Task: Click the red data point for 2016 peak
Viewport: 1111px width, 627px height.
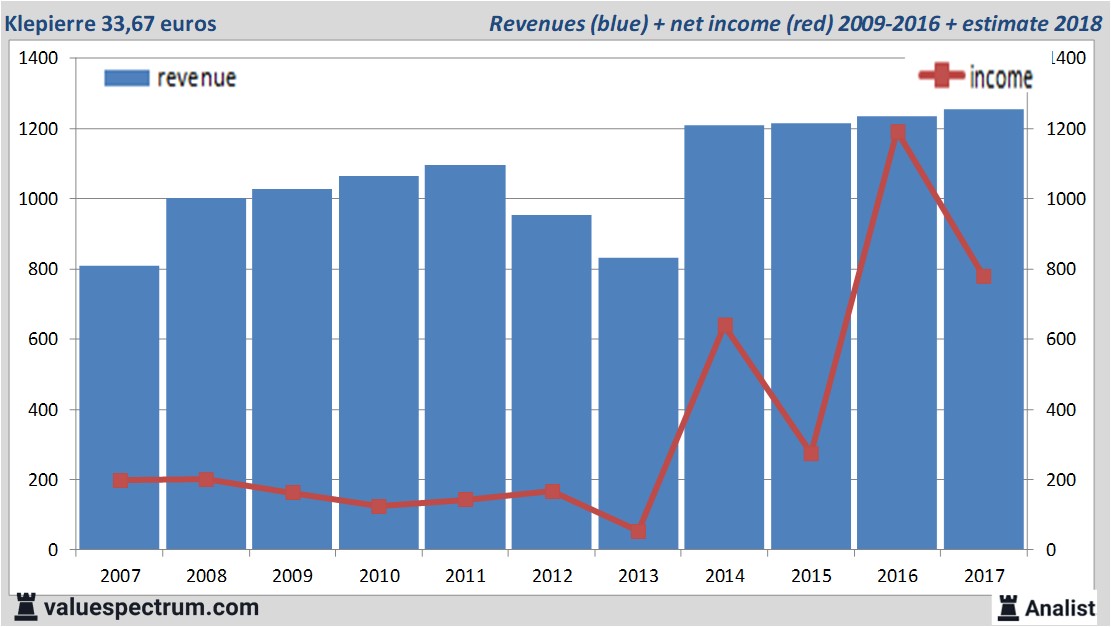Action: click(897, 132)
